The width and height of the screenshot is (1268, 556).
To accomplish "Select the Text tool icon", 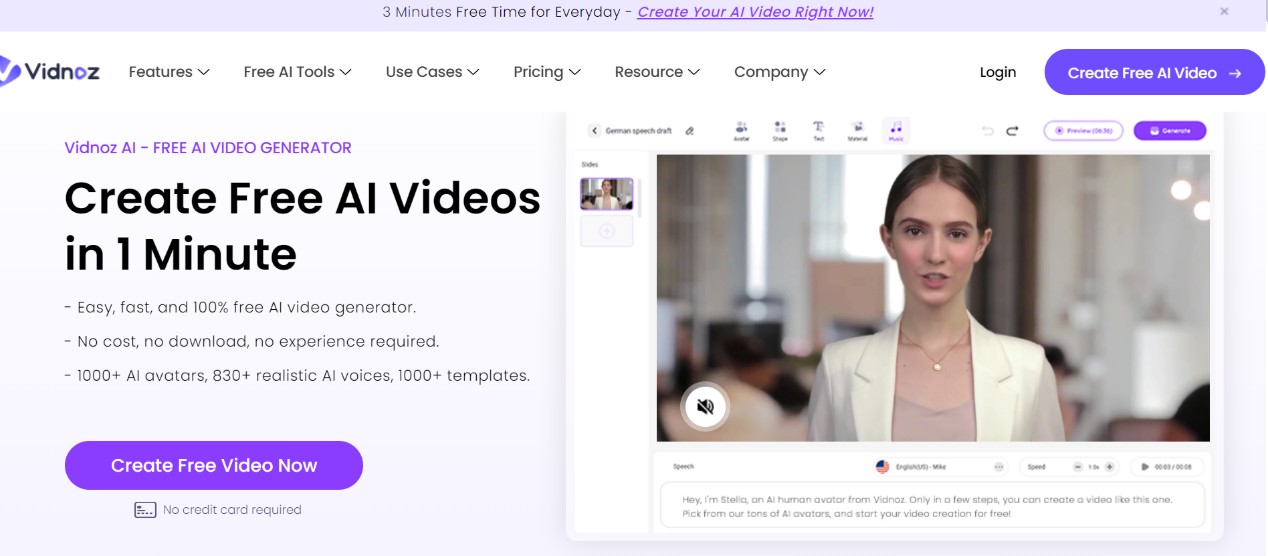I will (818, 131).
